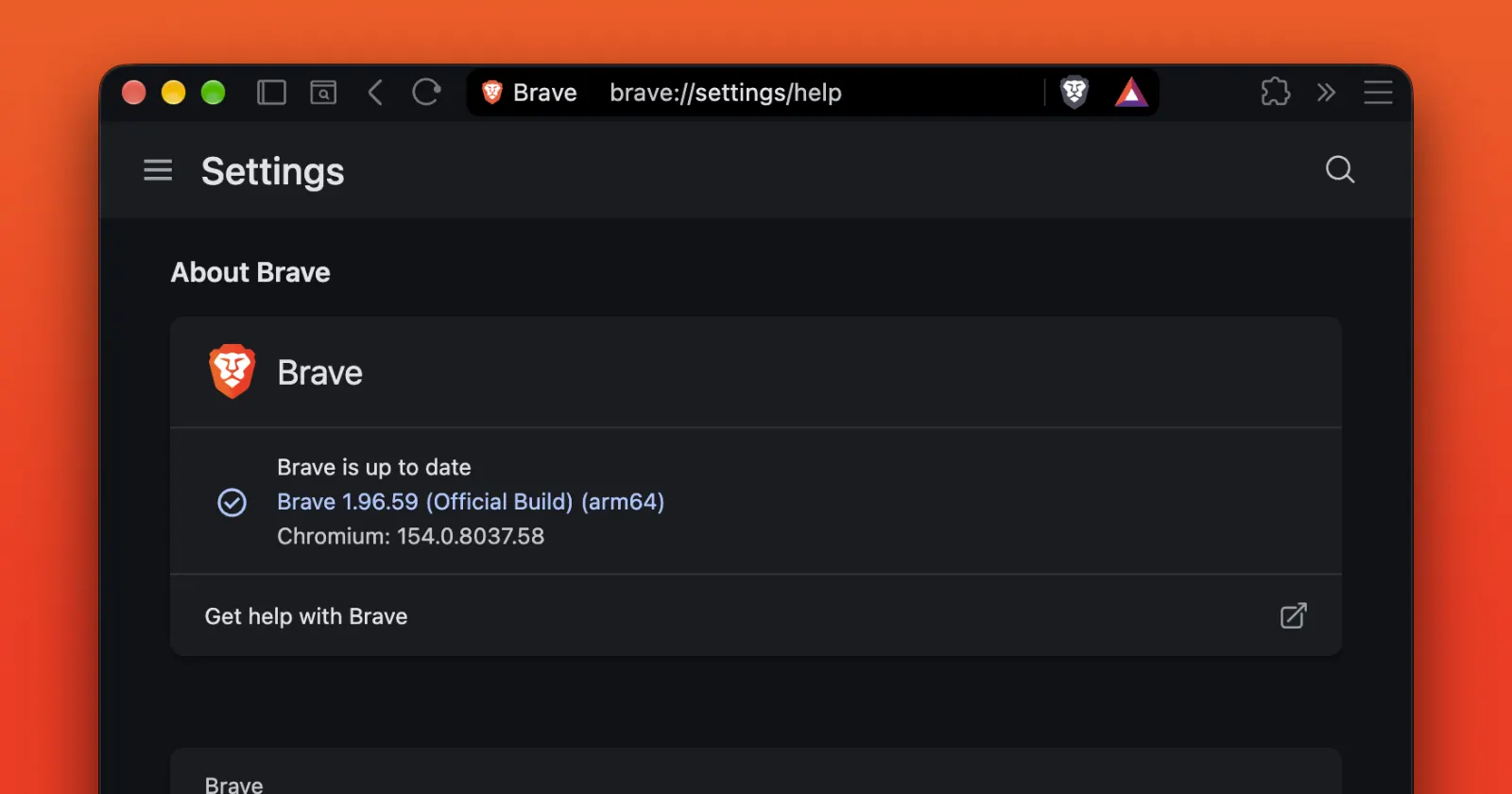Toggle the sidebar panel icon

click(x=271, y=93)
